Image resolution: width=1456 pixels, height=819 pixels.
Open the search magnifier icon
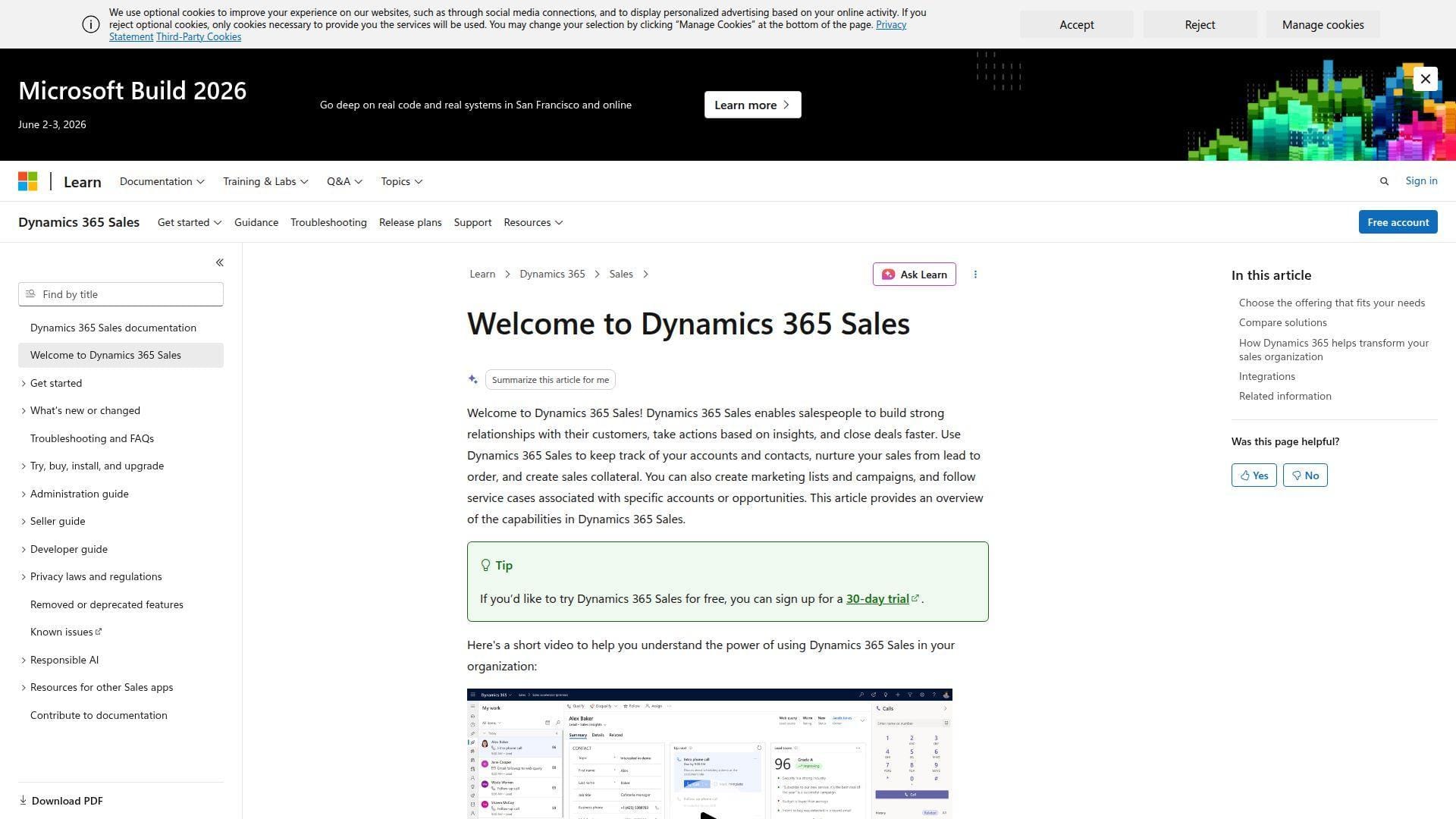1384,181
